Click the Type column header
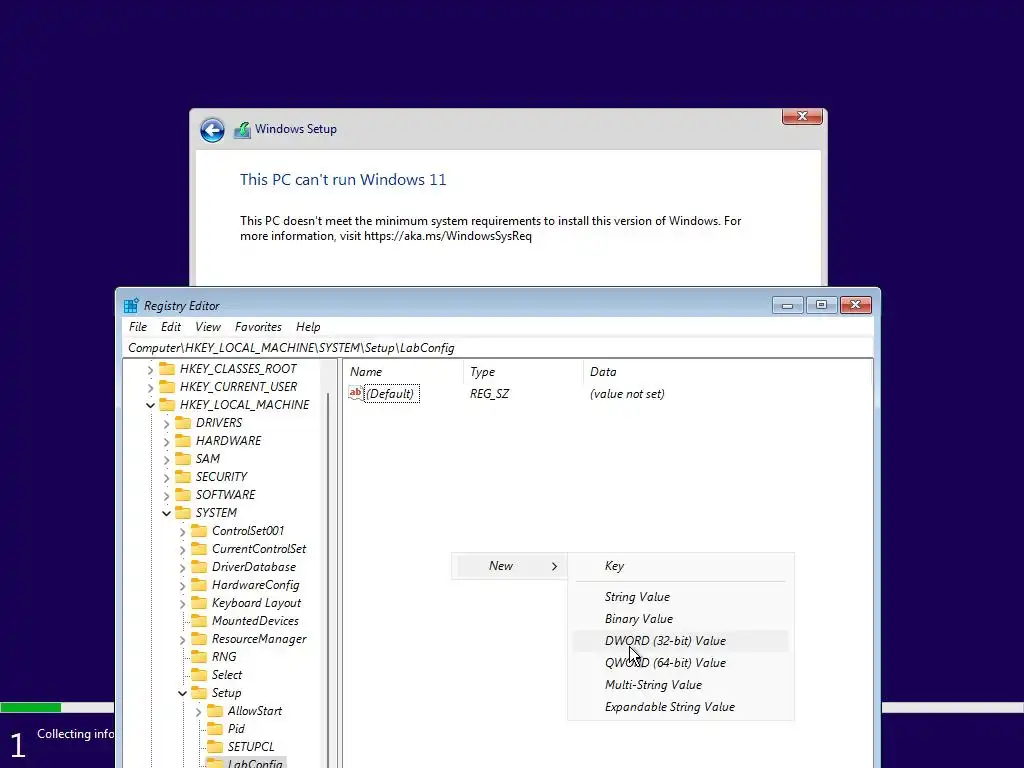1024x768 pixels. pyautogui.click(x=523, y=372)
